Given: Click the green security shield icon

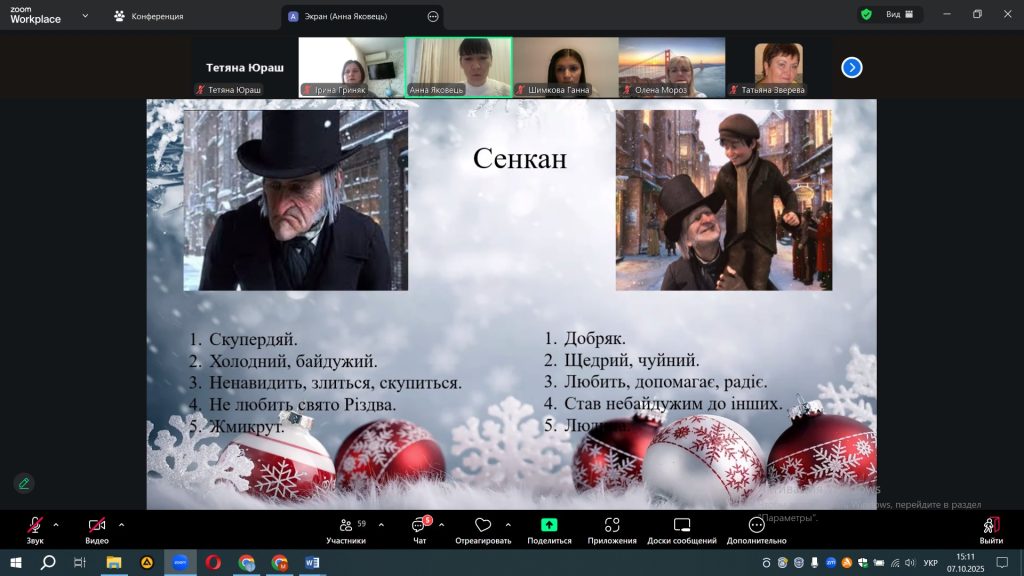Looking at the screenshot, I should (x=866, y=15).
